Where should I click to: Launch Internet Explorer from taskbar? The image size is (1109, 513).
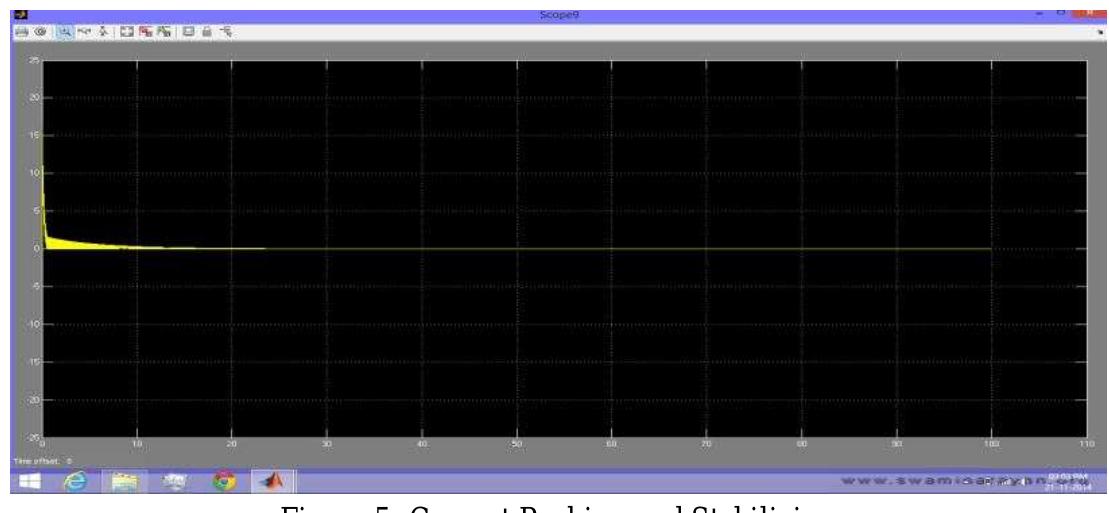[76, 481]
